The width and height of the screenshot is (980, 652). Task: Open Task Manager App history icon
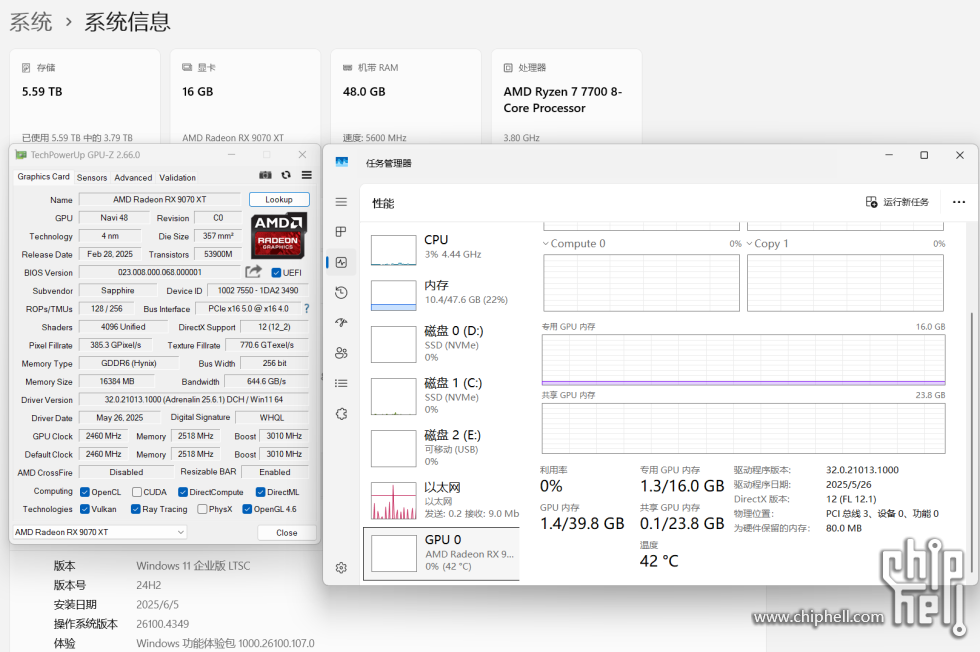pos(341,293)
